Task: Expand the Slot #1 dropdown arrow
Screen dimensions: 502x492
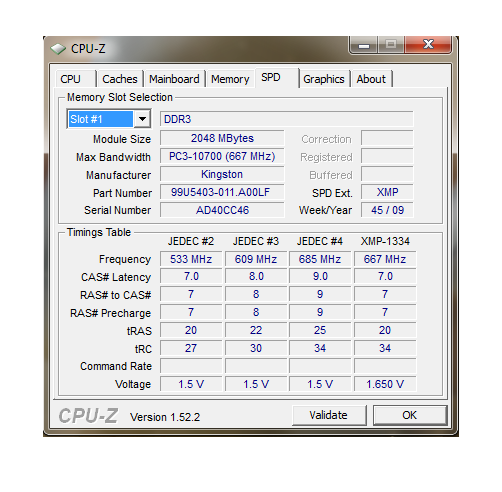Action: pos(142,119)
